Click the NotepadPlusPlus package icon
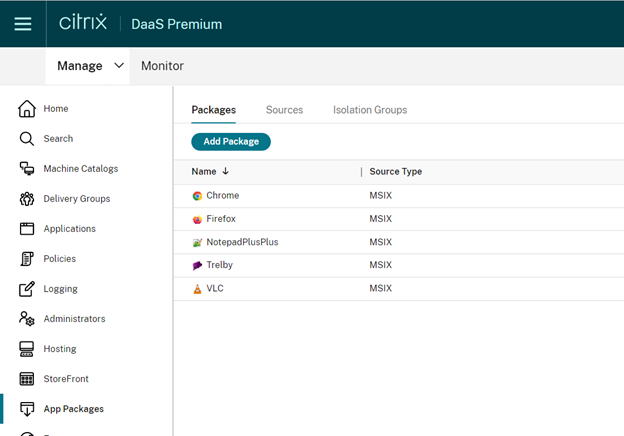This screenshot has width=624, height=436. click(197, 242)
